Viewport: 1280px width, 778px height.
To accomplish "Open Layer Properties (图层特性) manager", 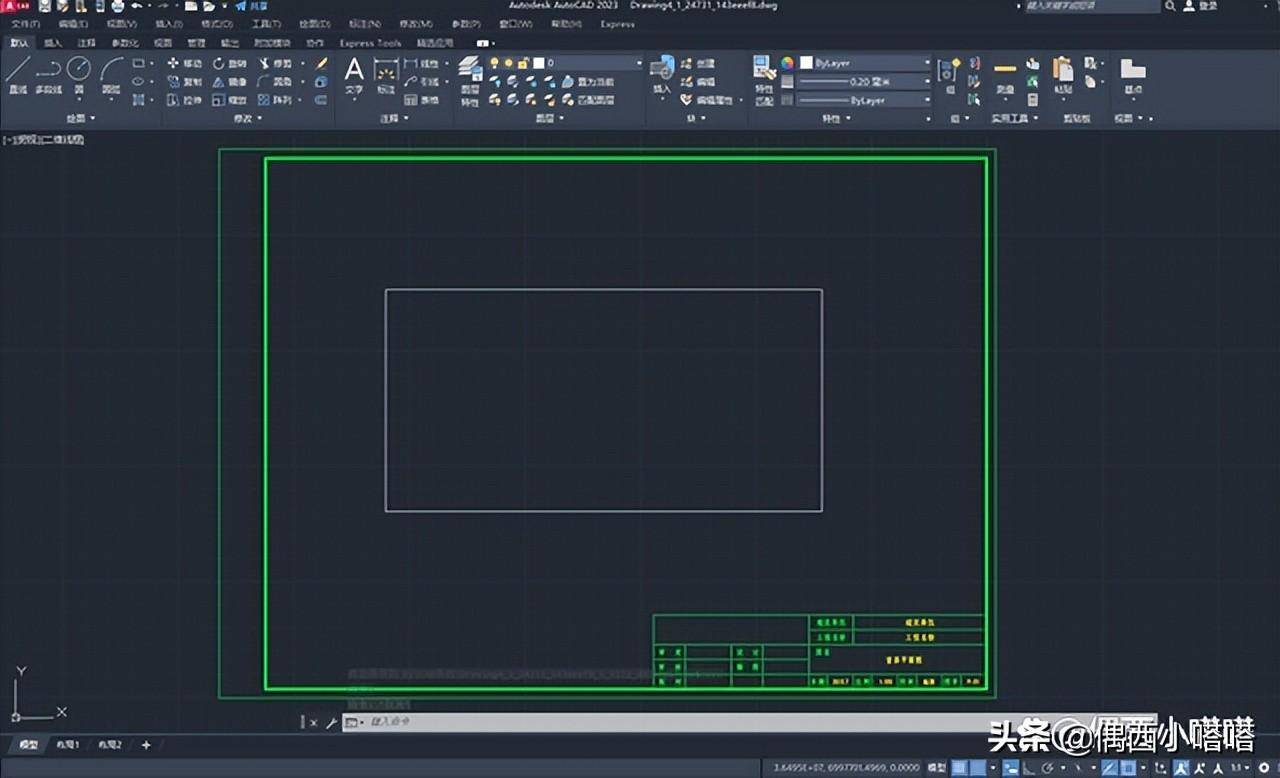I will click(x=470, y=80).
